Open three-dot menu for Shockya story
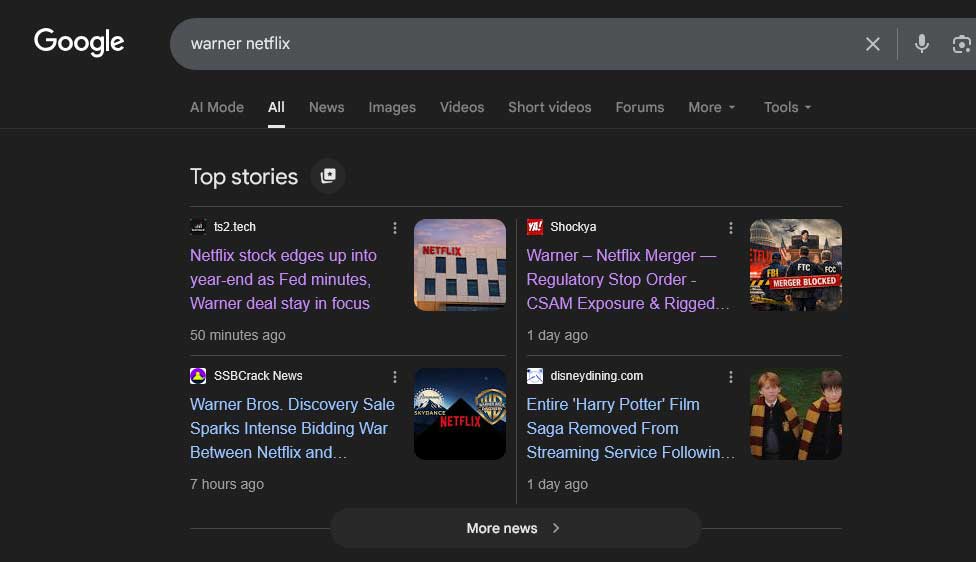This screenshot has height=562, width=976. (731, 228)
